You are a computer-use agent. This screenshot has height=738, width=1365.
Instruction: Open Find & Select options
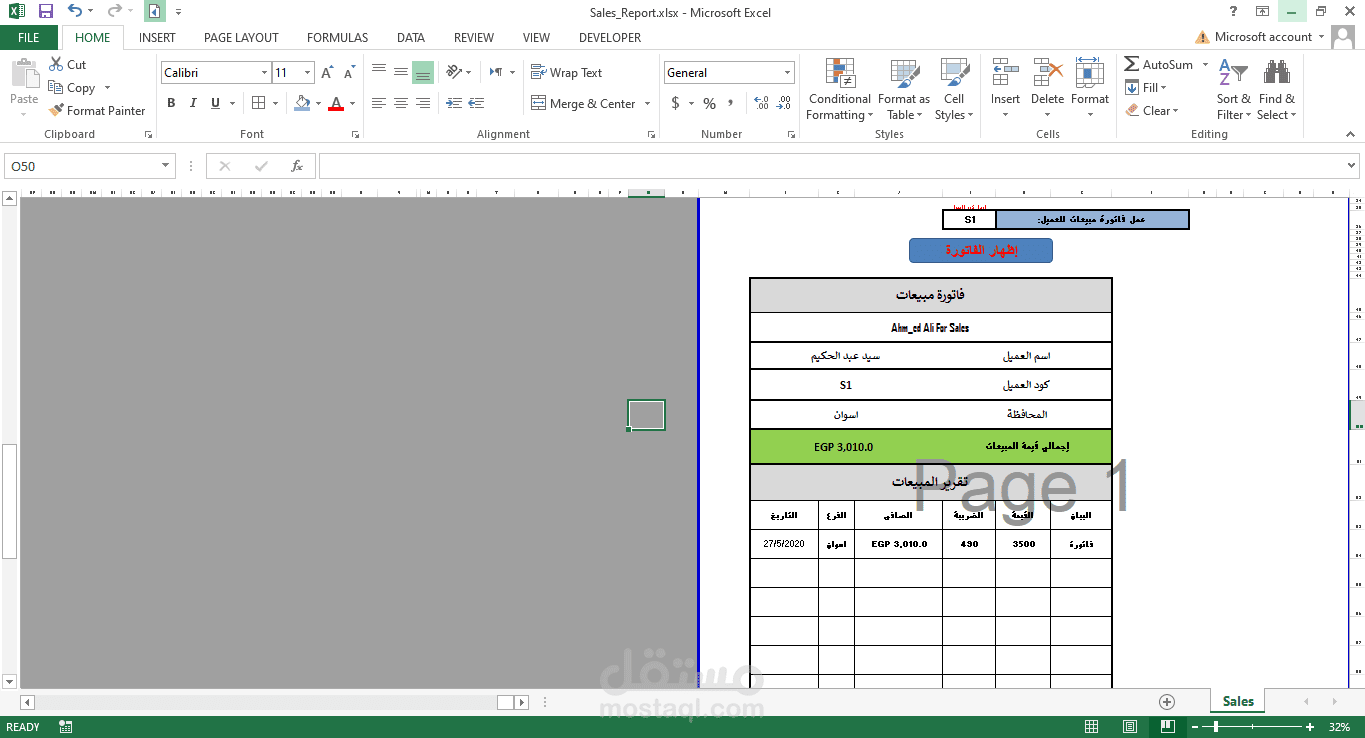pyautogui.click(x=1277, y=90)
